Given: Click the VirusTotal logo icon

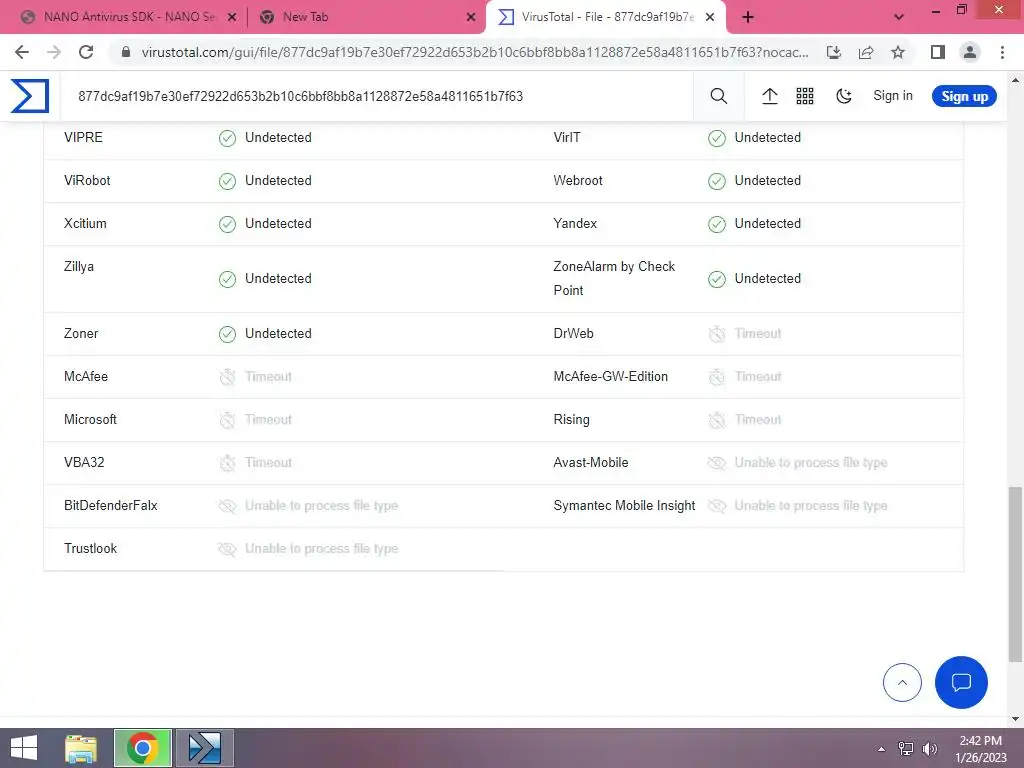Looking at the screenshot, I should [x=30, y=96].
